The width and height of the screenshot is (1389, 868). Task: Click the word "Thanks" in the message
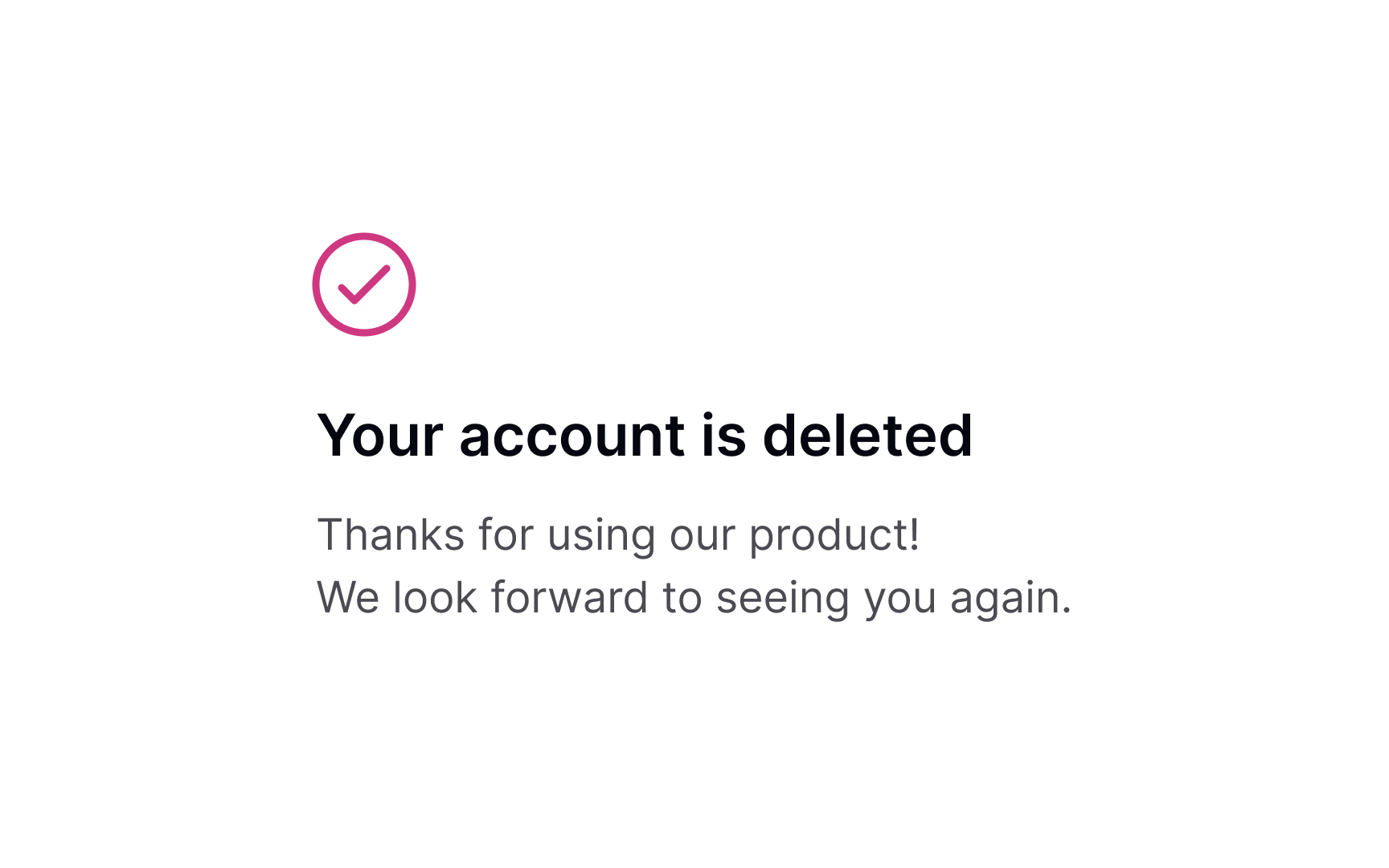[391, 535]
